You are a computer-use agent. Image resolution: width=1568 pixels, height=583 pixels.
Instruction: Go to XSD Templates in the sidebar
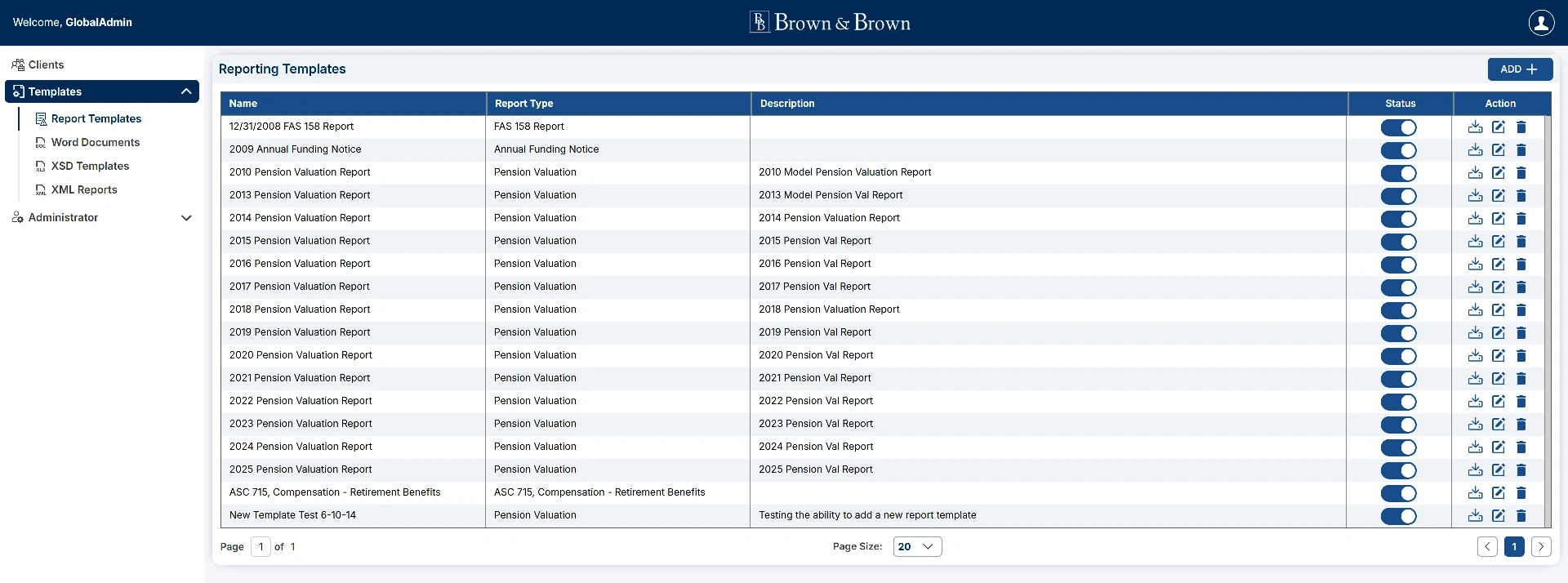pyautogui.click(x=90, y=166)
